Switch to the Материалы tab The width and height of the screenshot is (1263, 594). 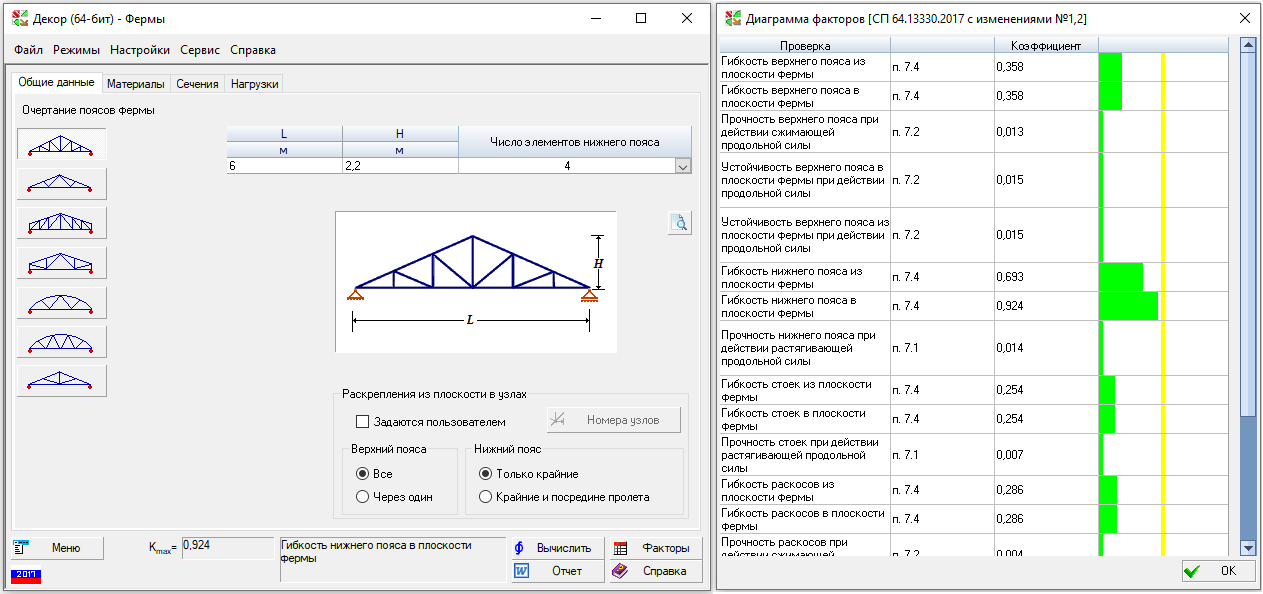pos(135,84)
